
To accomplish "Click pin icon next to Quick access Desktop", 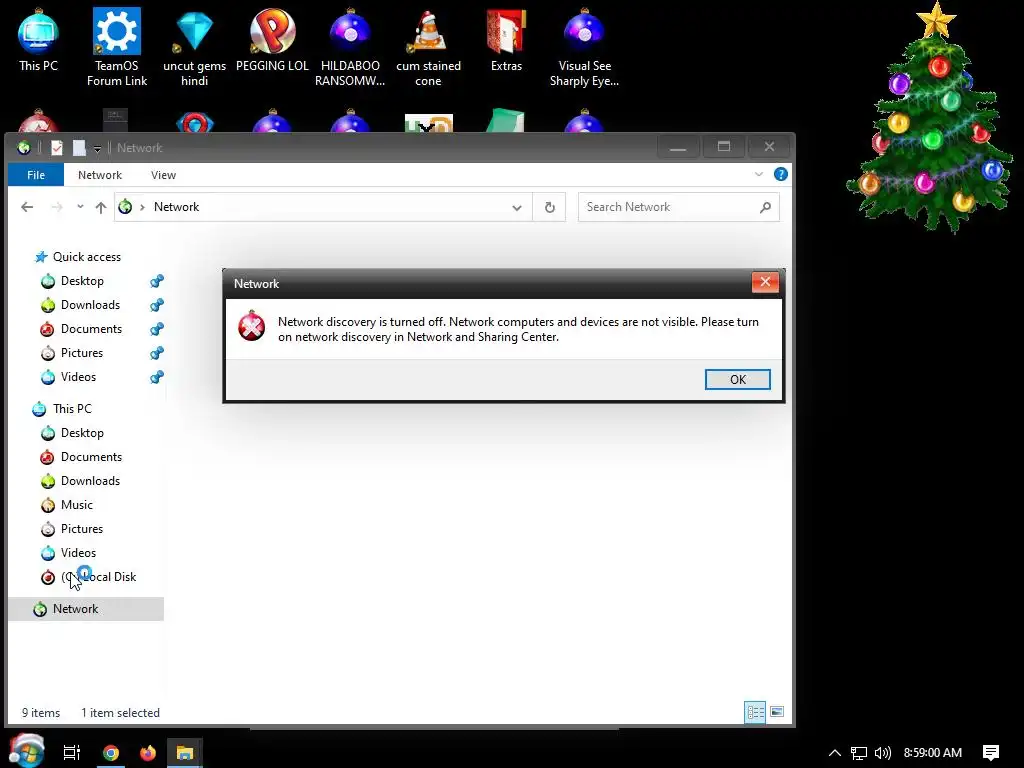I will click(157, 281).
